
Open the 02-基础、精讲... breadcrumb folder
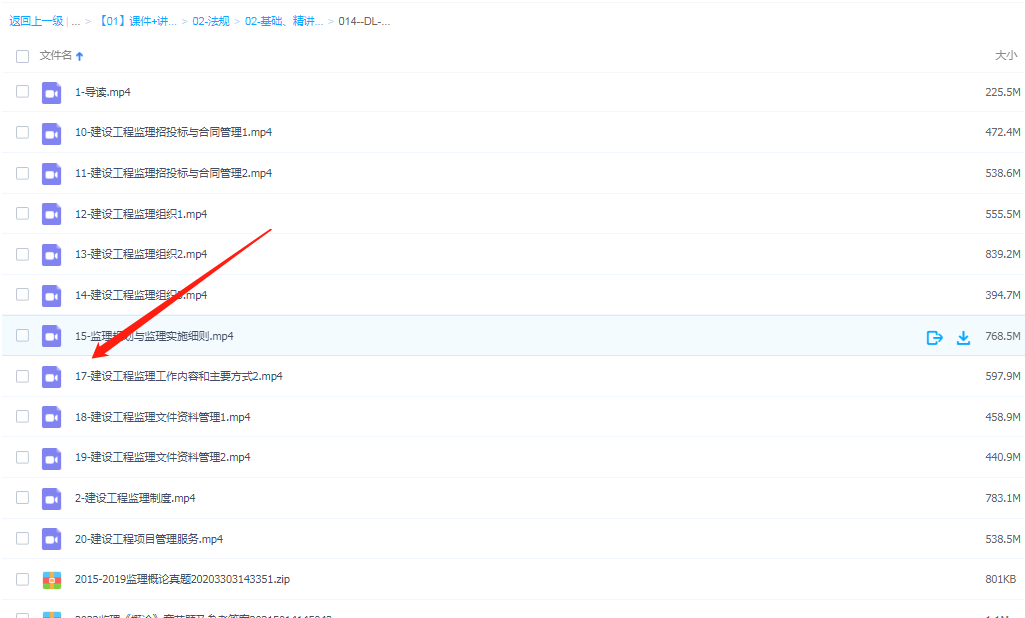(284, 21)
